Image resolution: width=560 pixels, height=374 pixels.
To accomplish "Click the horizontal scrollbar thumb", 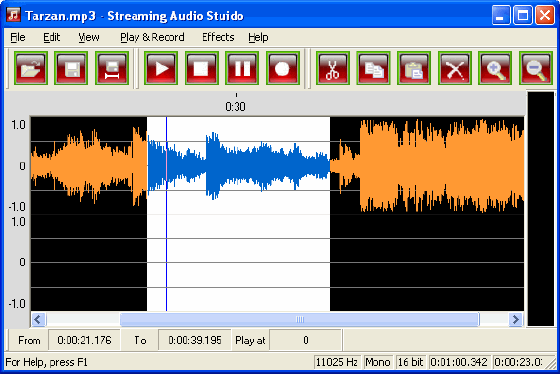I will pyautogui.click(x=300, y=319).
